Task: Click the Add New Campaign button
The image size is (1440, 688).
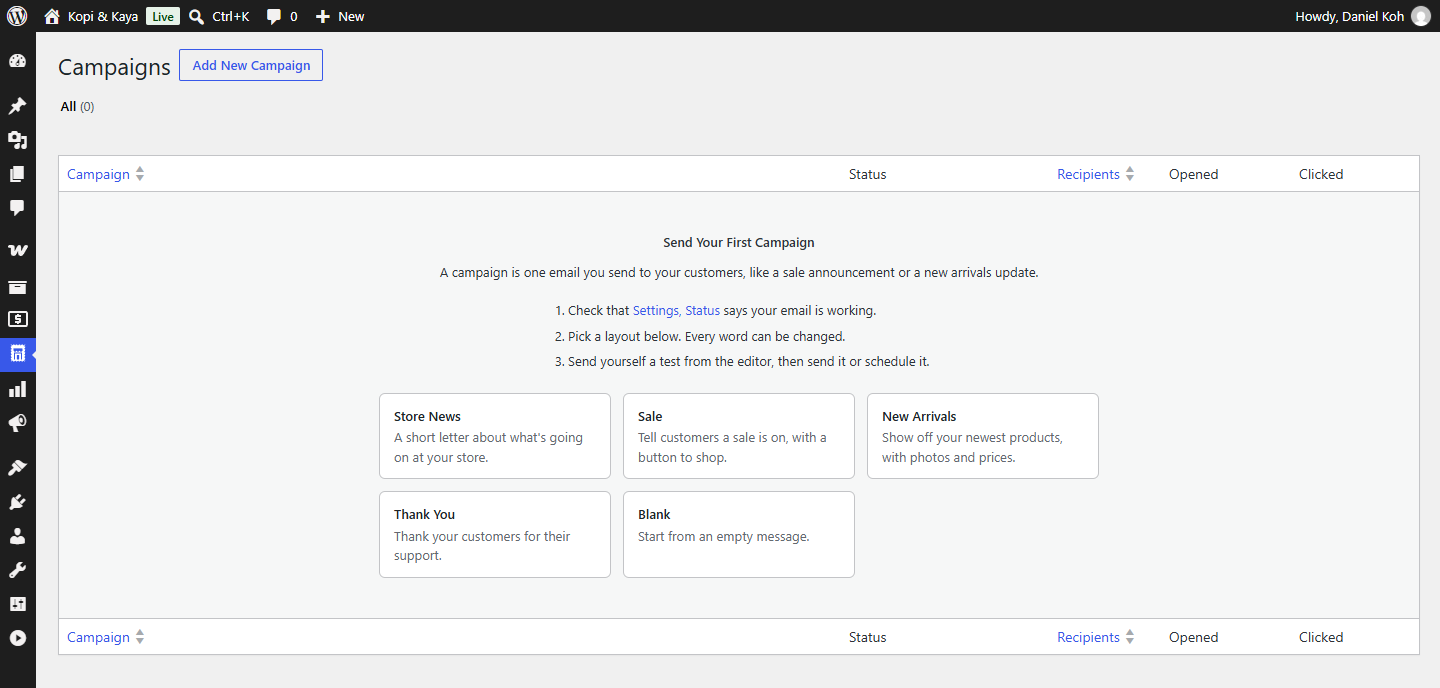Action: tap(251, 65)
